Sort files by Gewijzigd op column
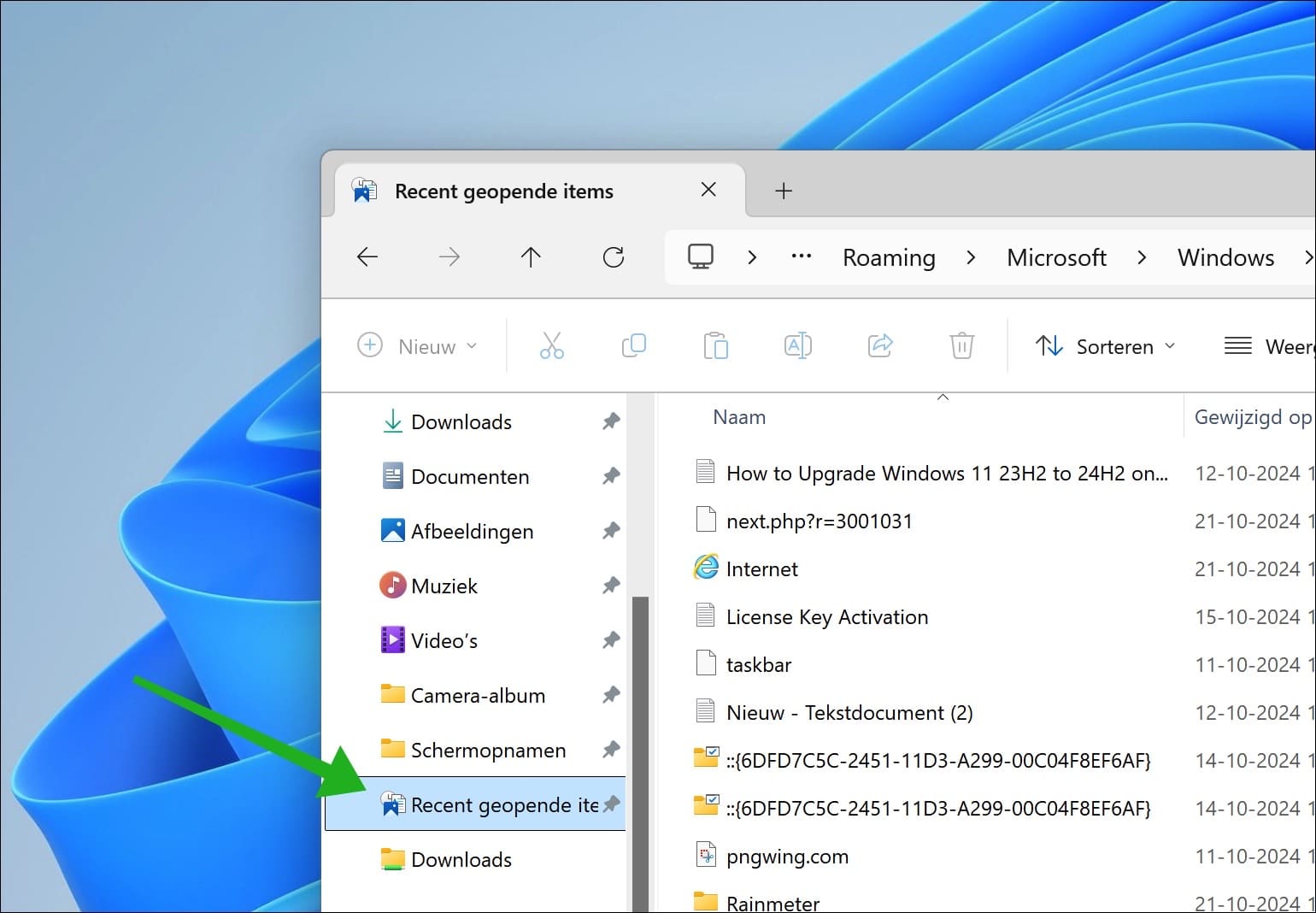The height and width of the screenshot is (913, 1316). tap(1253, 417)
